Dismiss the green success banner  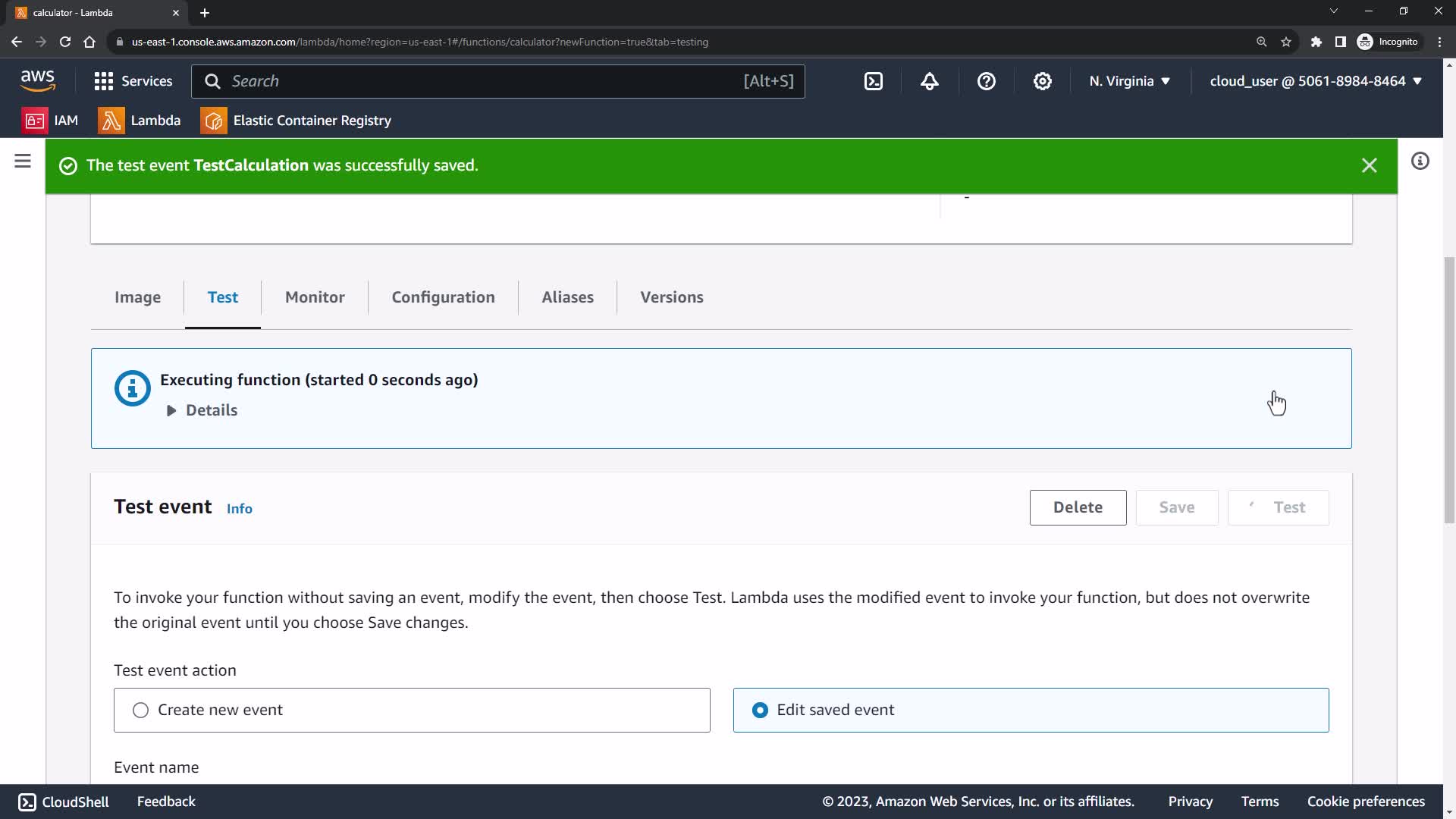[x=1369, y=165]
